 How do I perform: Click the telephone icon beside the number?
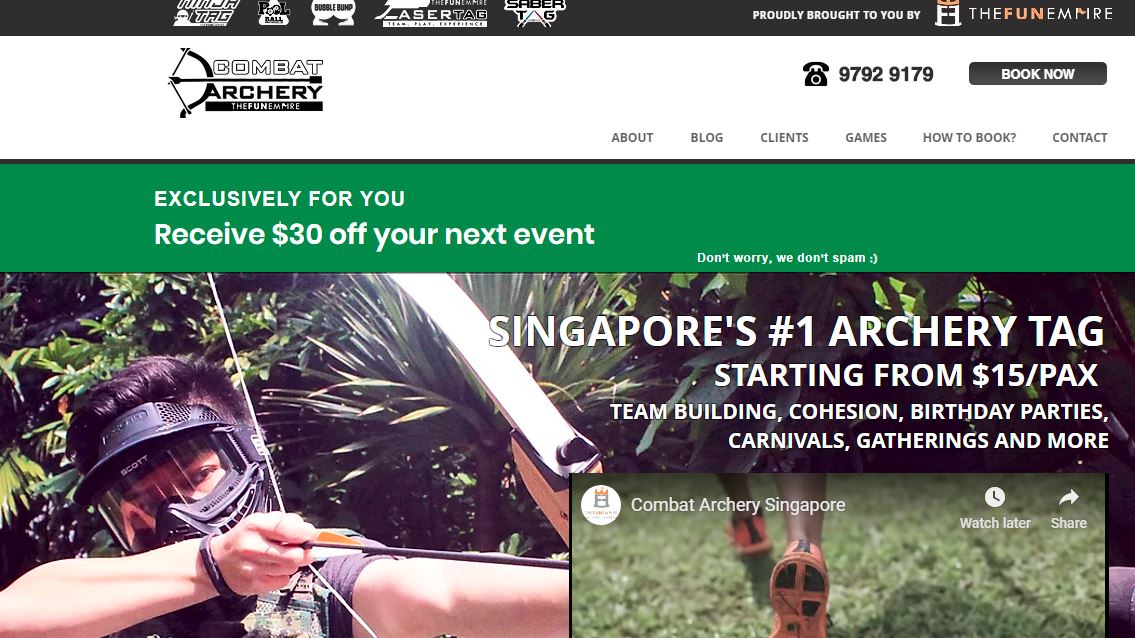pos(815,74)
